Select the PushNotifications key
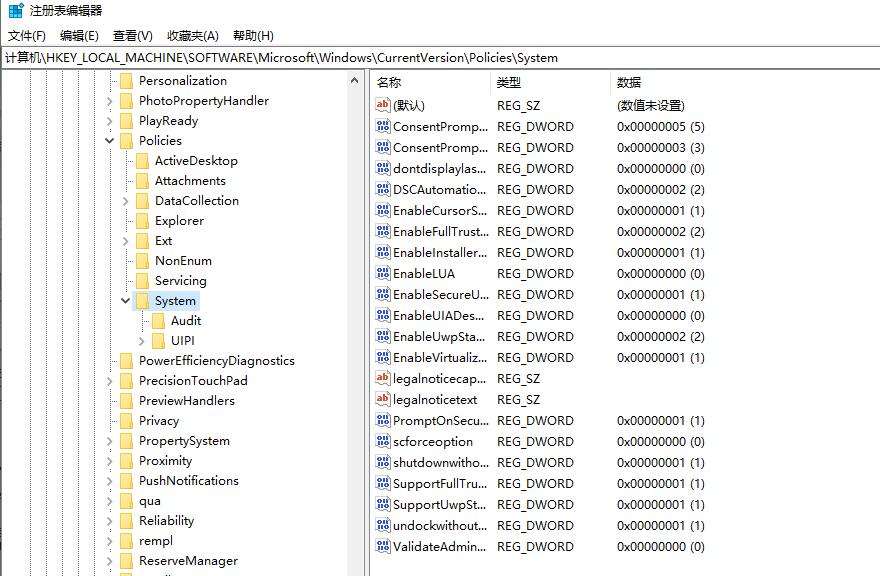The width and height of the screenshot is (880, 576). [188, 481]
